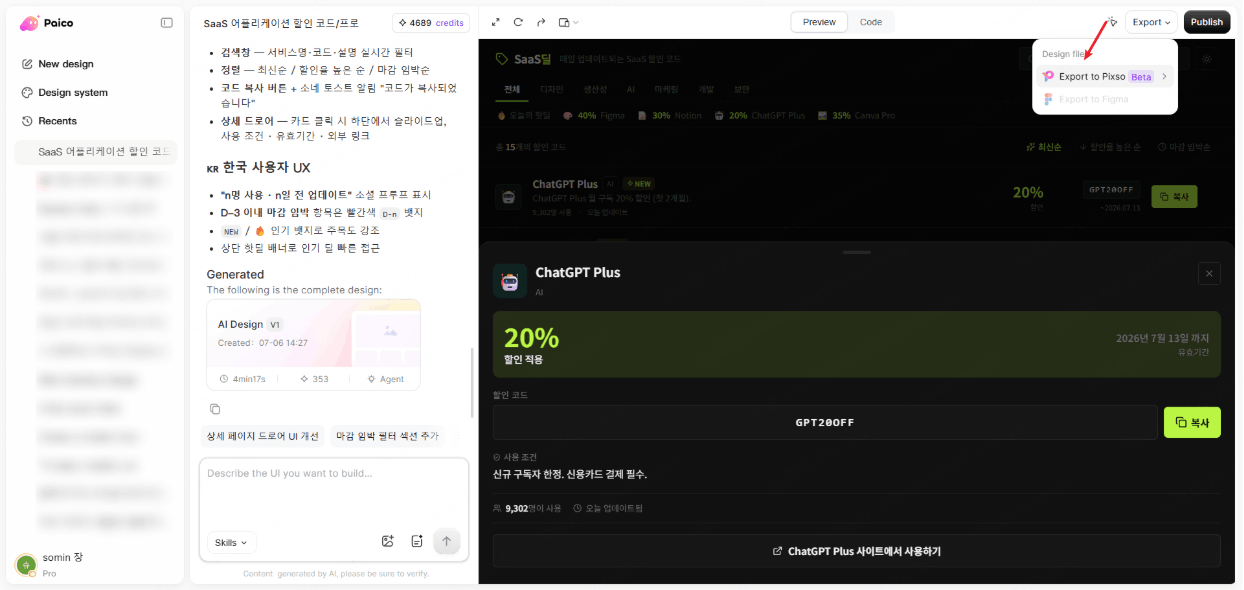Copy the generated response with copy icon
This screenshot has height=590, width=1244.
point(214,409)
